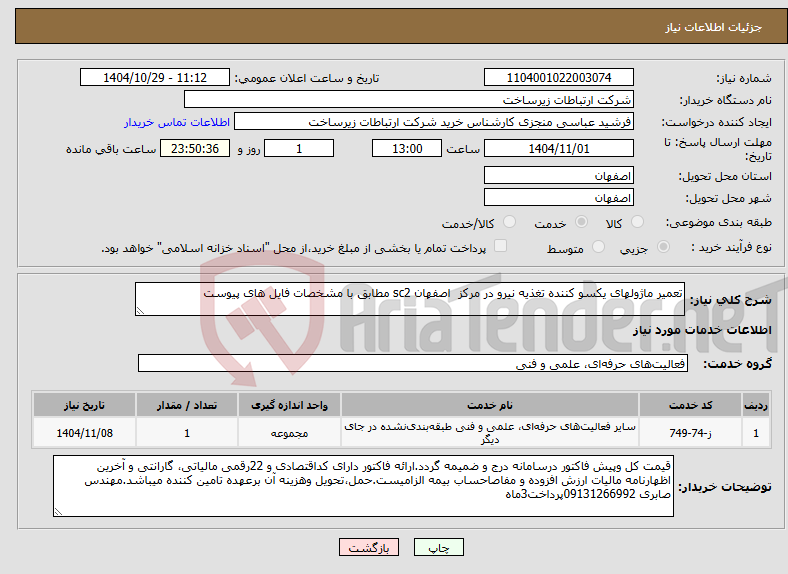The image size is (788, 574).
Task: Click the نام دستگاه خریدار label
Action: coord(726,100)
